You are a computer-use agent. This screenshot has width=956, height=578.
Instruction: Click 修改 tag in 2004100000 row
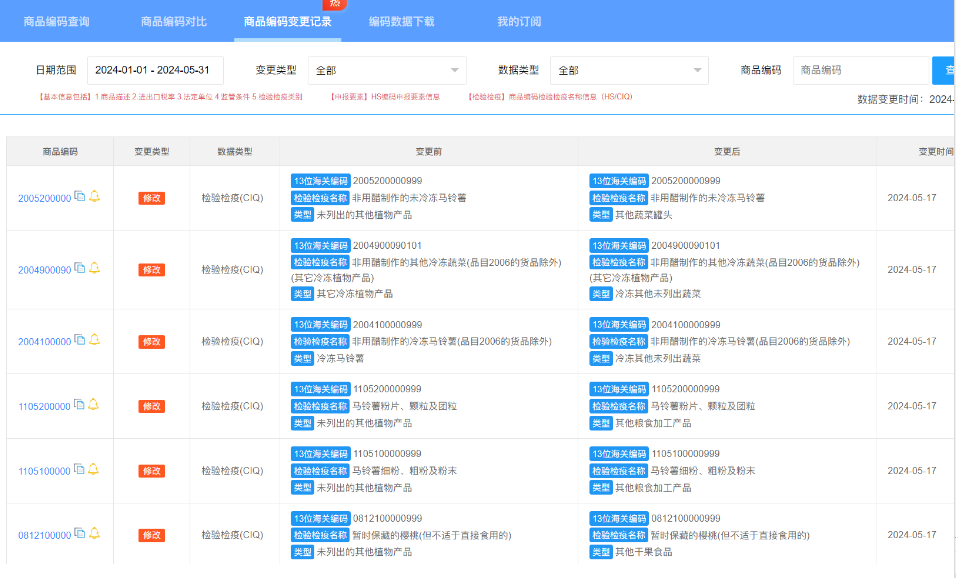(152, 341)
